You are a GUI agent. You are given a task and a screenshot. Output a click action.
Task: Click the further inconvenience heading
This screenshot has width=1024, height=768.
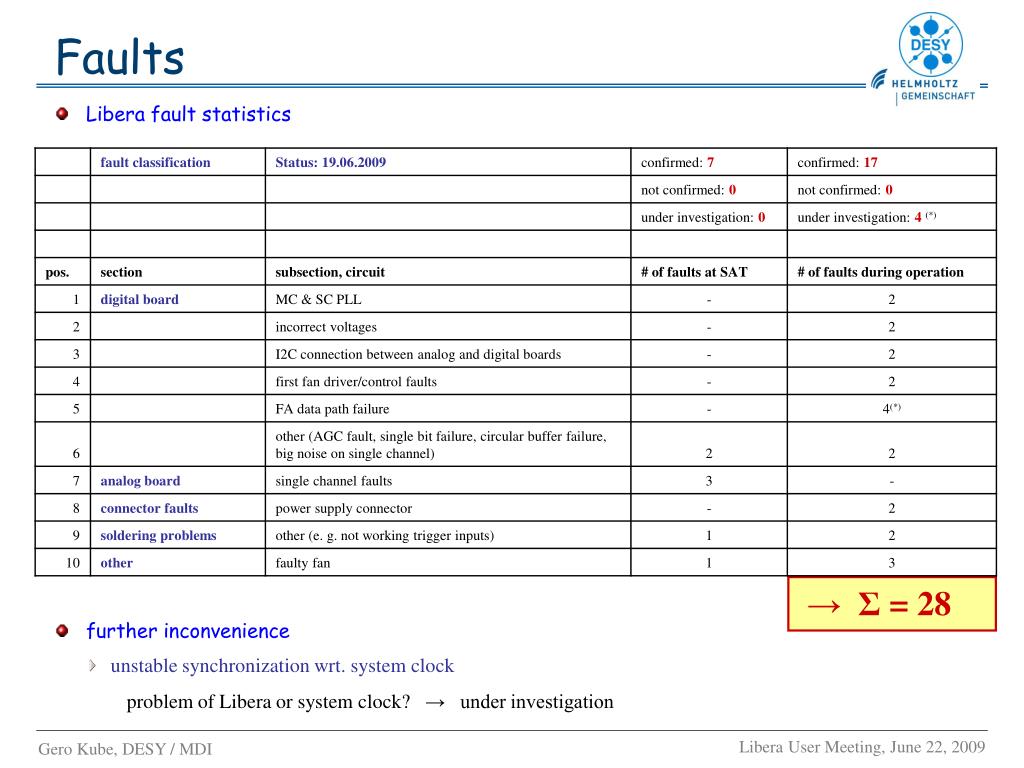pyautogui.click(x=188, y=631)
